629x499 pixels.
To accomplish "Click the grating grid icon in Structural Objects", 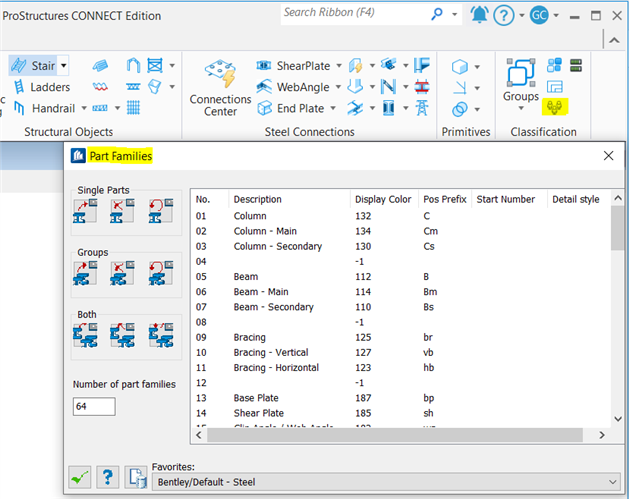I will point(133,108).
